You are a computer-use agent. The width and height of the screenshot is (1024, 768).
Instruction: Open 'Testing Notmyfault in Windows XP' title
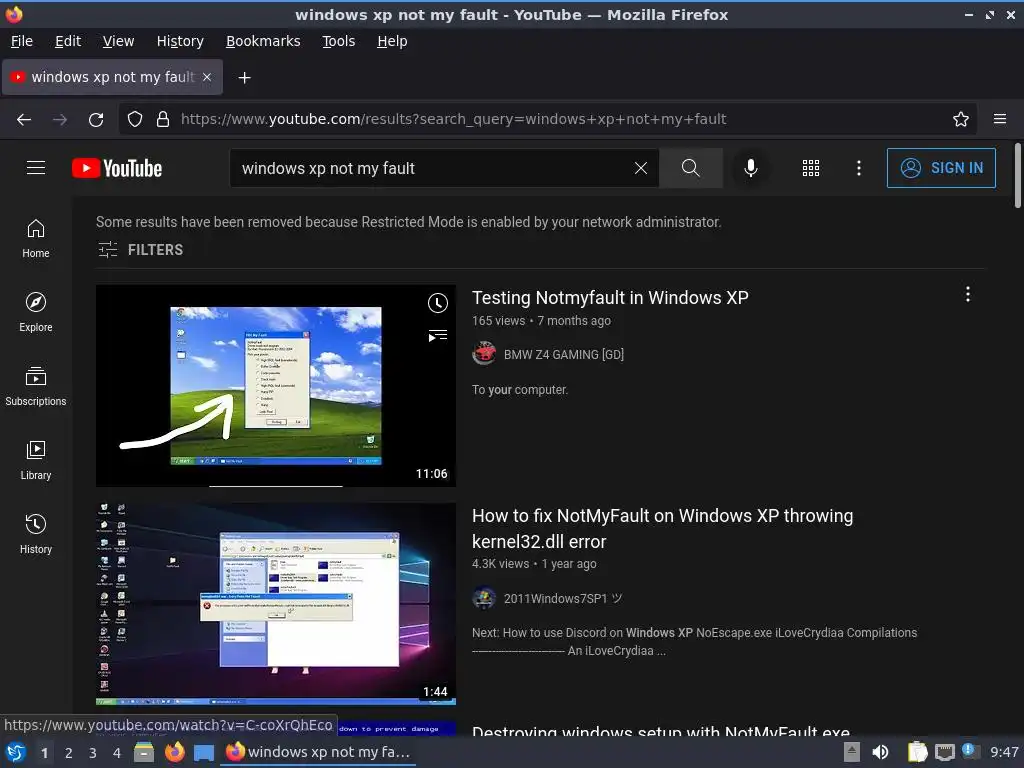click(610, 298)
